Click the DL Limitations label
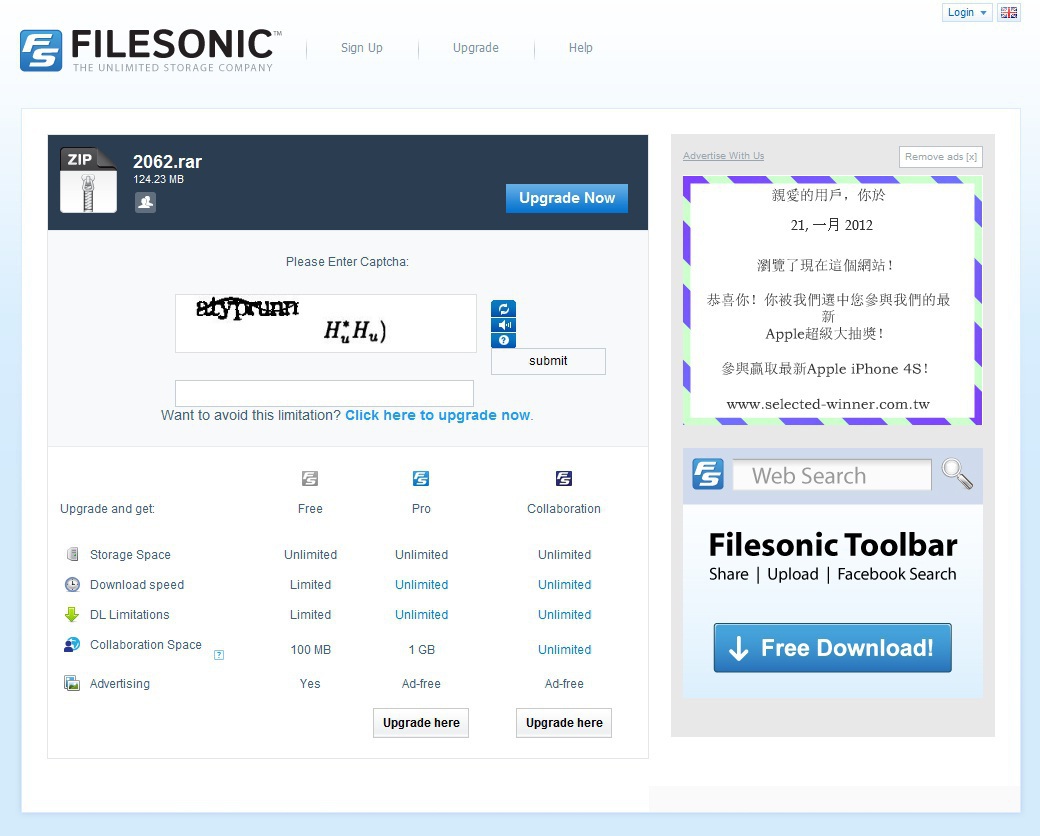1040x836 pixels. [x=130, y=614]
